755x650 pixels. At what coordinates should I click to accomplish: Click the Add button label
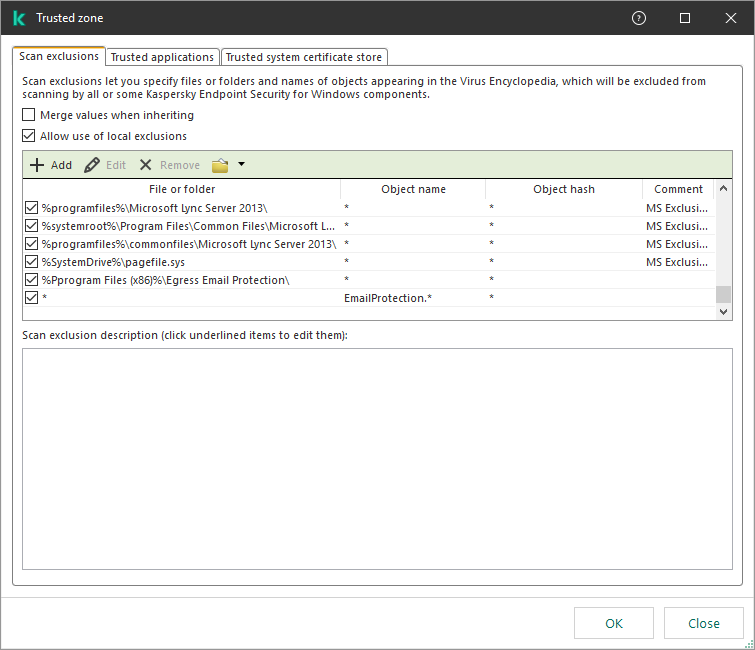pyautogui.click(x=61, y=165)
